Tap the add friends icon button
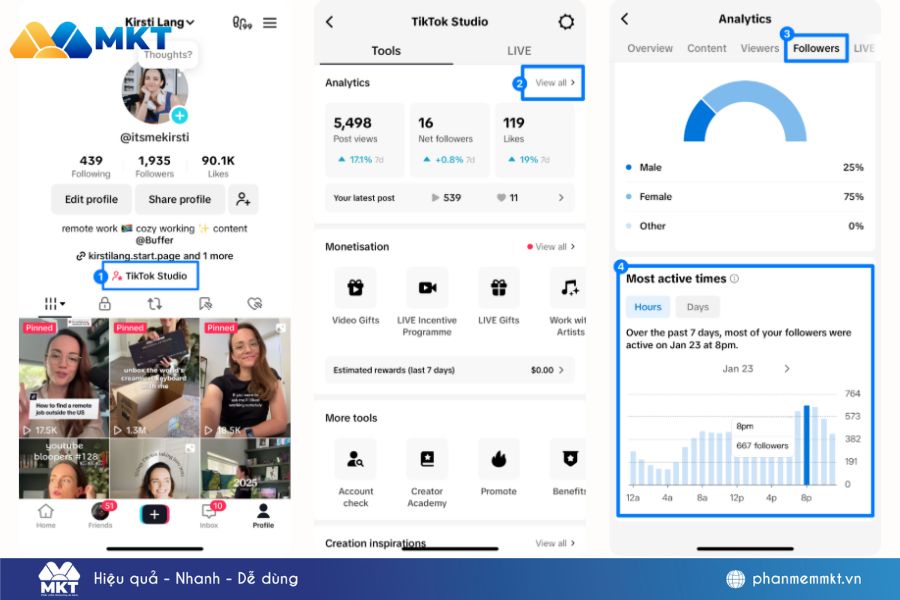900x600 pixels. 243,199
